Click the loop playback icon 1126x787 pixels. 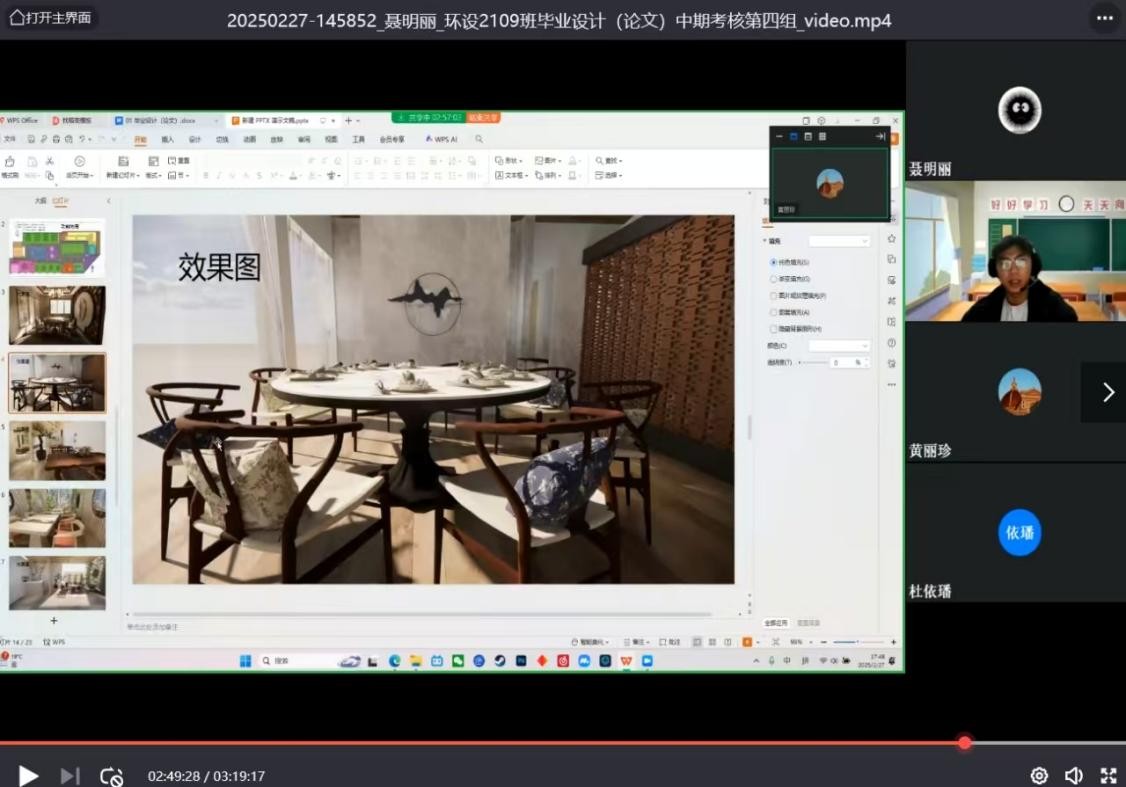click(x=111, y=776)
